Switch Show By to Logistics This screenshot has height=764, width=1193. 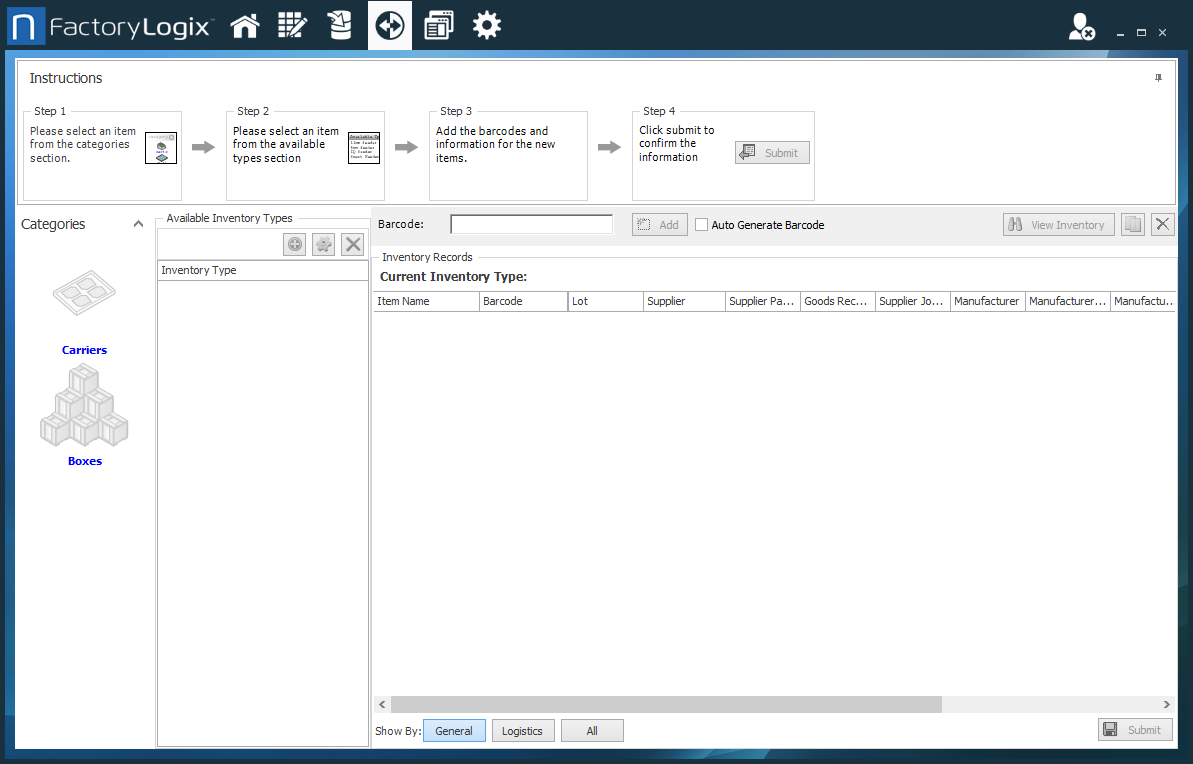[x=523, y=730]
